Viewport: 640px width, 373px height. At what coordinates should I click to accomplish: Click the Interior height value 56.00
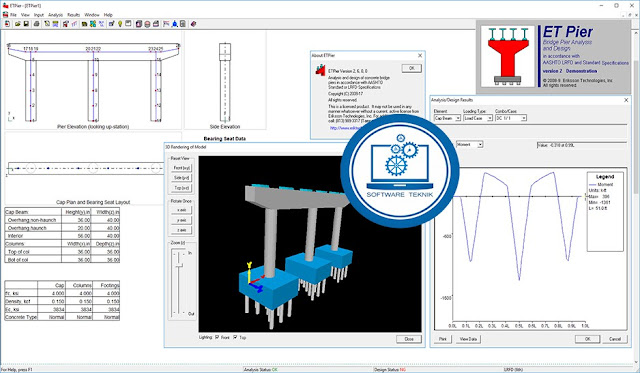pos(84,235)
